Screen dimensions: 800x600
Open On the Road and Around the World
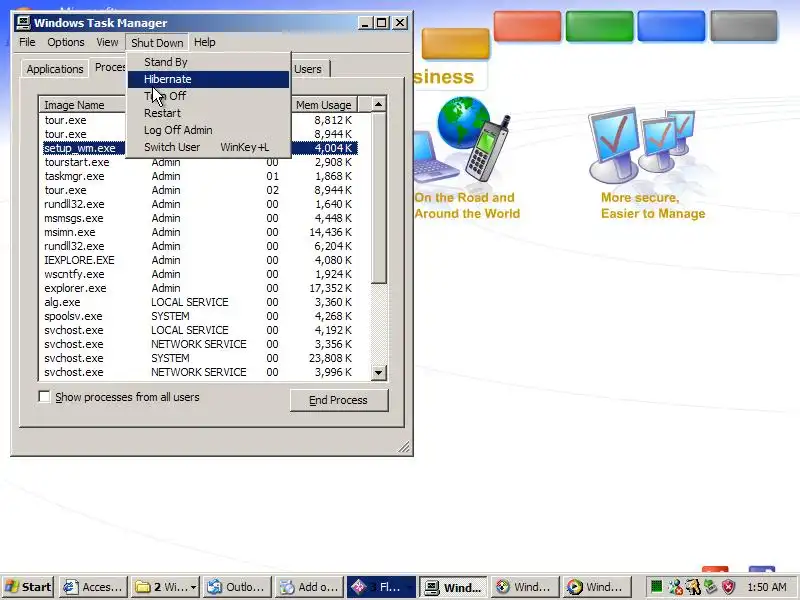point(466,206)
